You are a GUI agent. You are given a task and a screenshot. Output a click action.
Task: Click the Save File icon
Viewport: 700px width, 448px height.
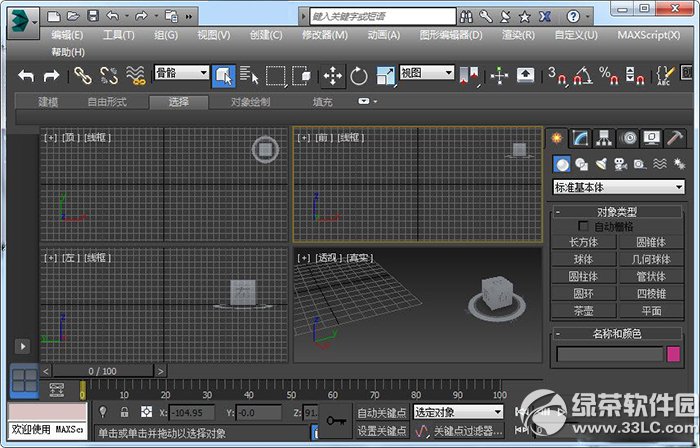tap(93, 17)
